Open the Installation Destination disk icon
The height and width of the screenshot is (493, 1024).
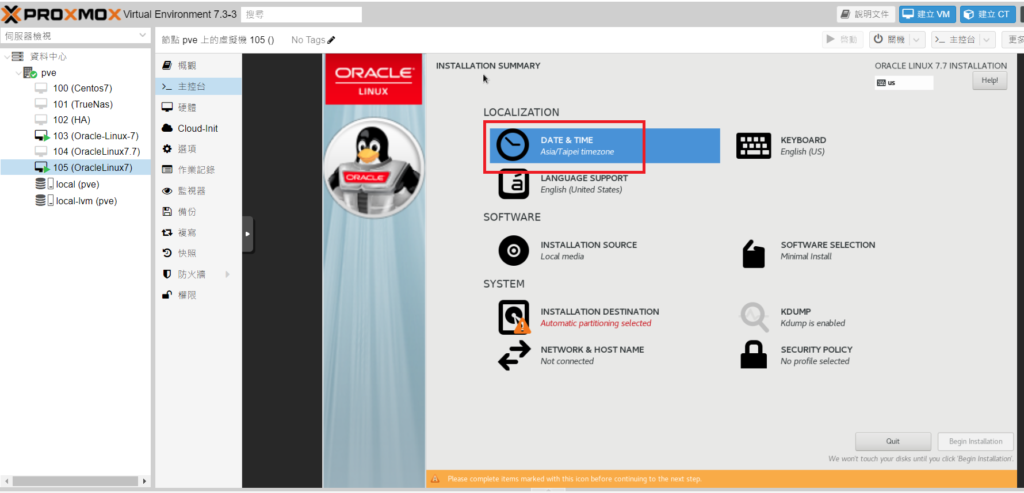click(513, 317)
